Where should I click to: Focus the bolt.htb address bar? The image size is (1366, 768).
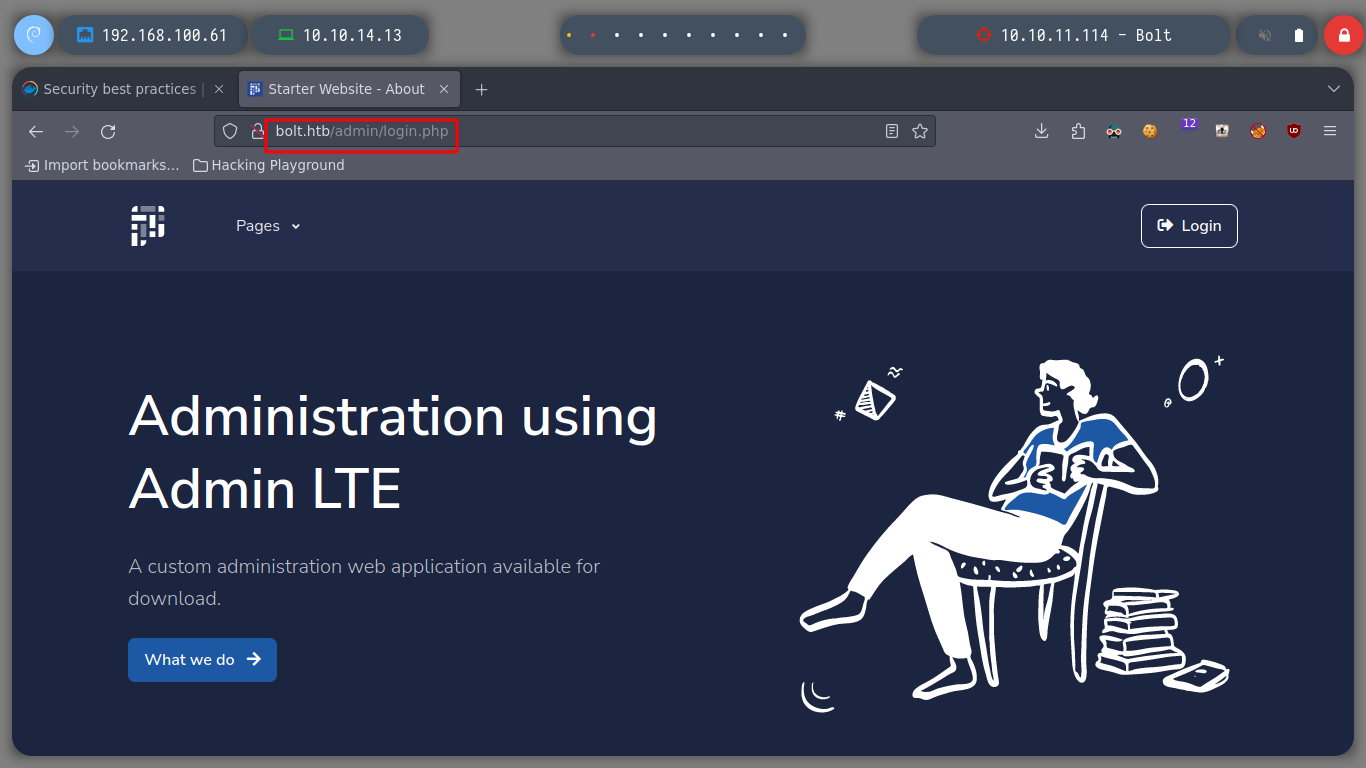click(575, 131)
